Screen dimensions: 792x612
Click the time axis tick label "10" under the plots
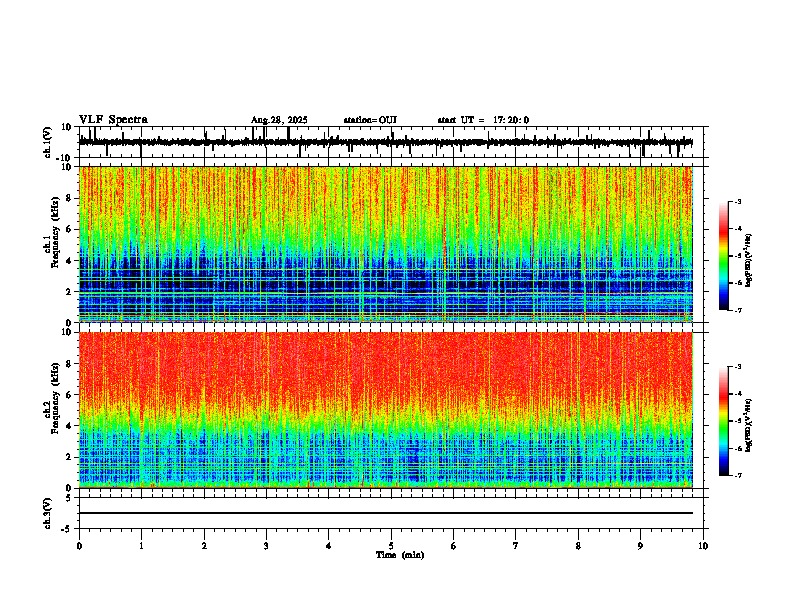pyautogui.click(x=703, y=546)
